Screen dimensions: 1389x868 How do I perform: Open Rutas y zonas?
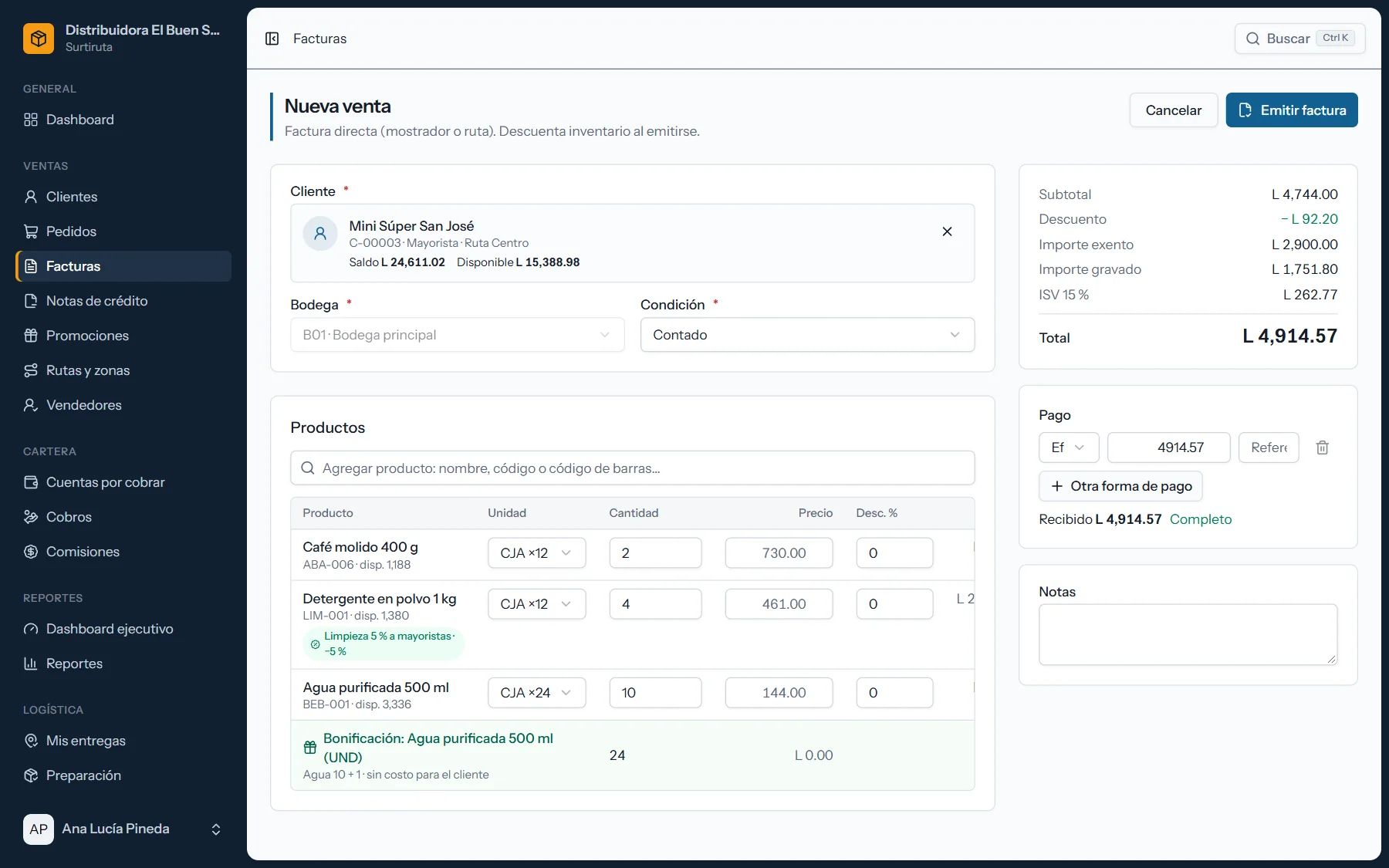(x=123, y=370)
